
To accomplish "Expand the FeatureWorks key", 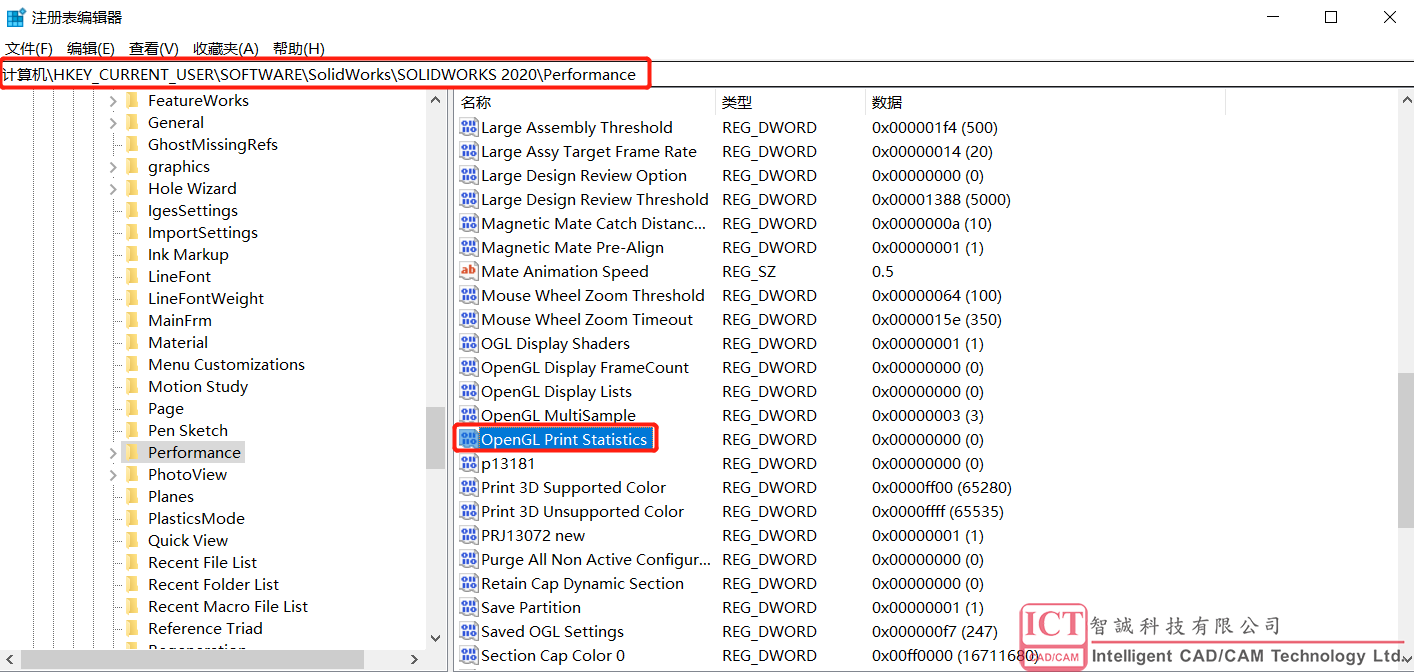I will (x=113, y=101).
